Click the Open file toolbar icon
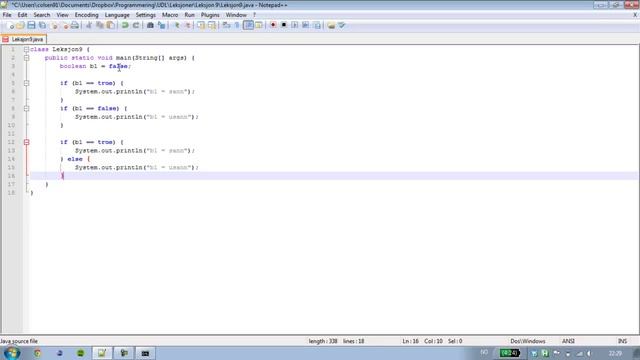 20,25
